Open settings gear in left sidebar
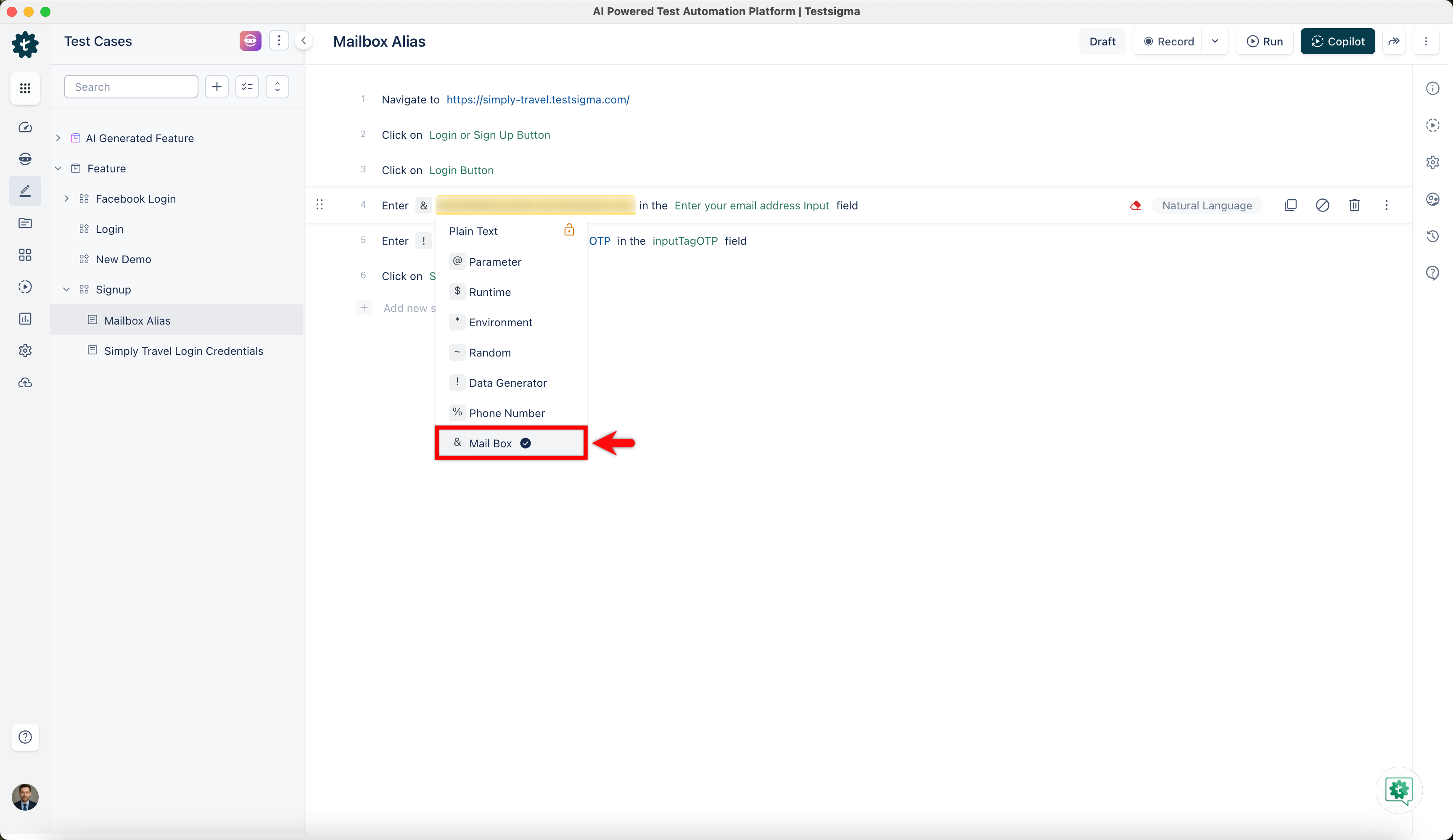Viewport: 1453px width, 840px height. 25,351
